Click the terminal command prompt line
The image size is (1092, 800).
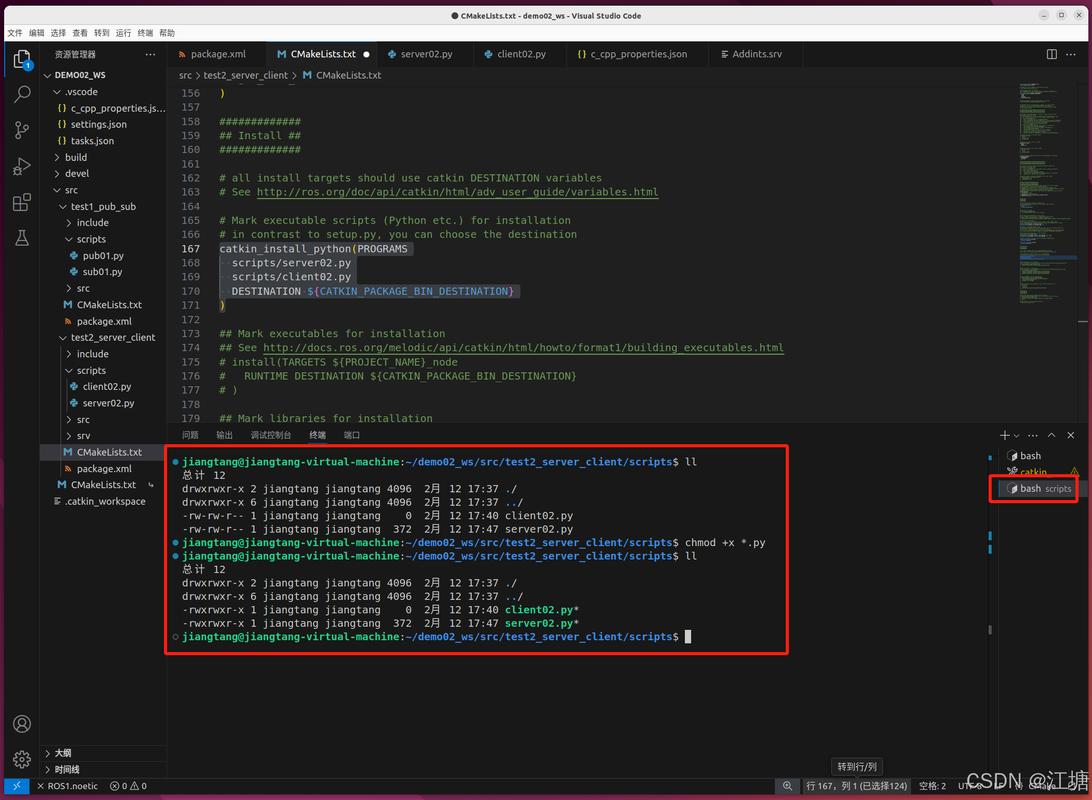click(x=436, y=637)
